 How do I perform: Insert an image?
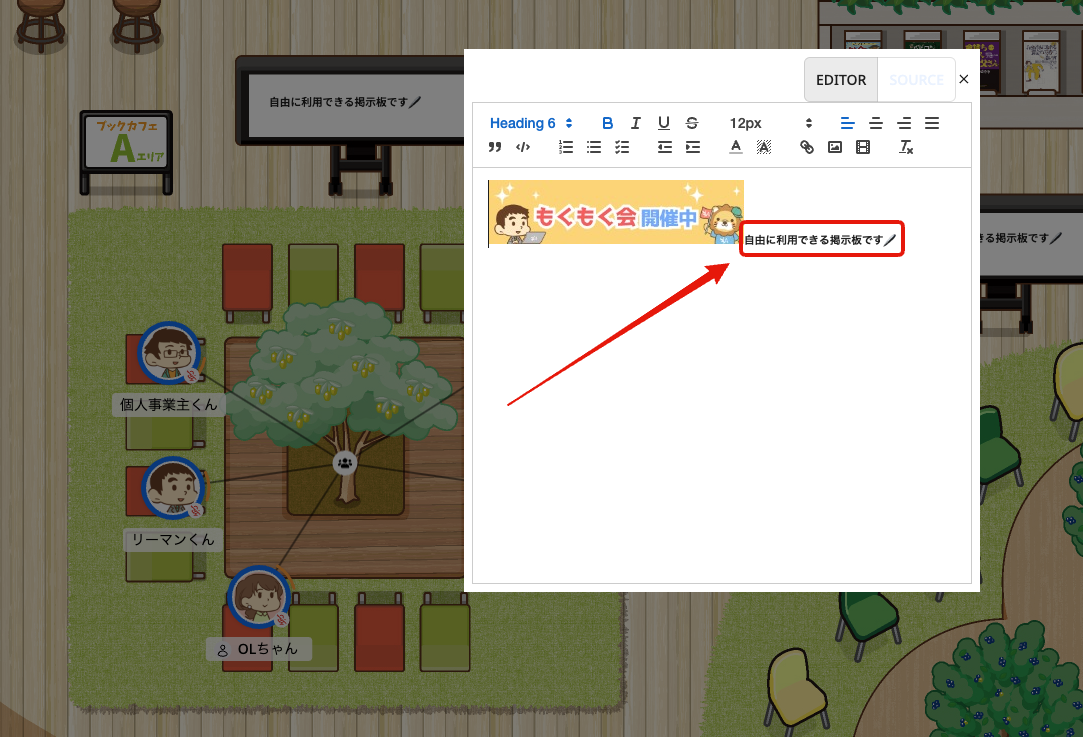click(x=835, y=147)
